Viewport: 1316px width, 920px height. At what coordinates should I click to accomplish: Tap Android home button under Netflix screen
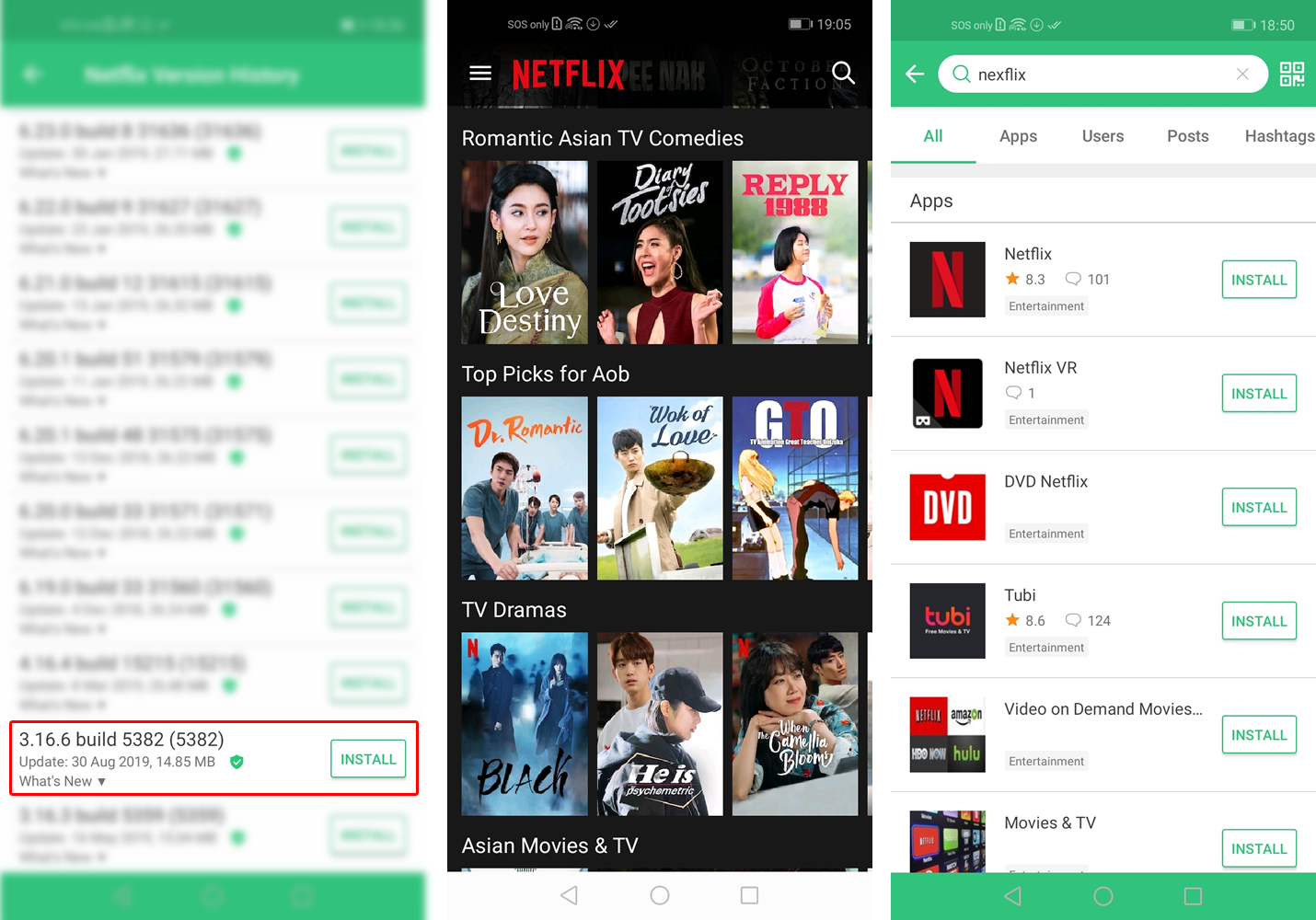(660, 895)
